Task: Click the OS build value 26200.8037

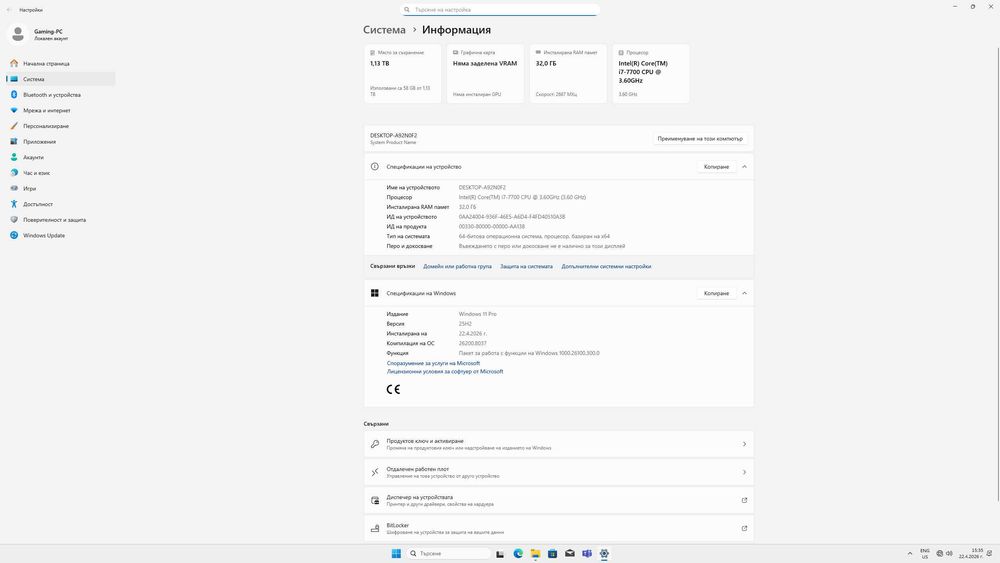Action: (473, 343)
